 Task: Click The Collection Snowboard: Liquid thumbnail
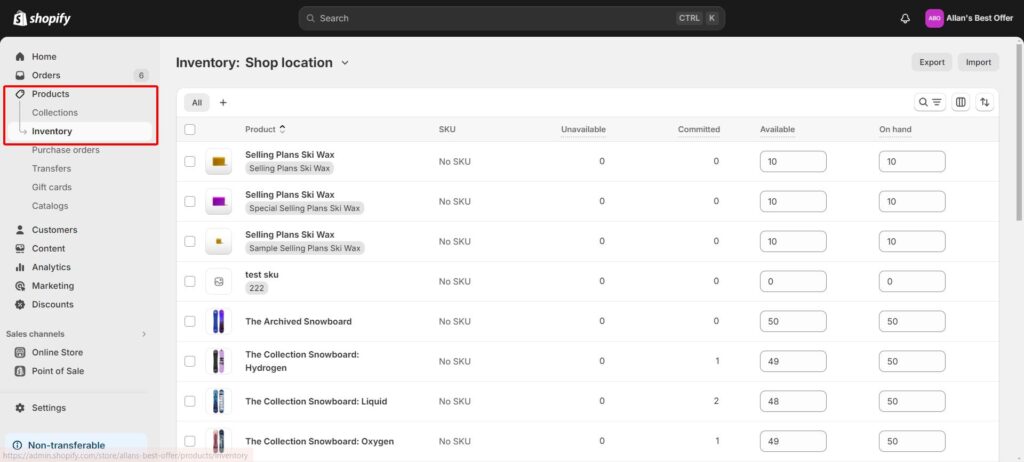coord(218,401)
